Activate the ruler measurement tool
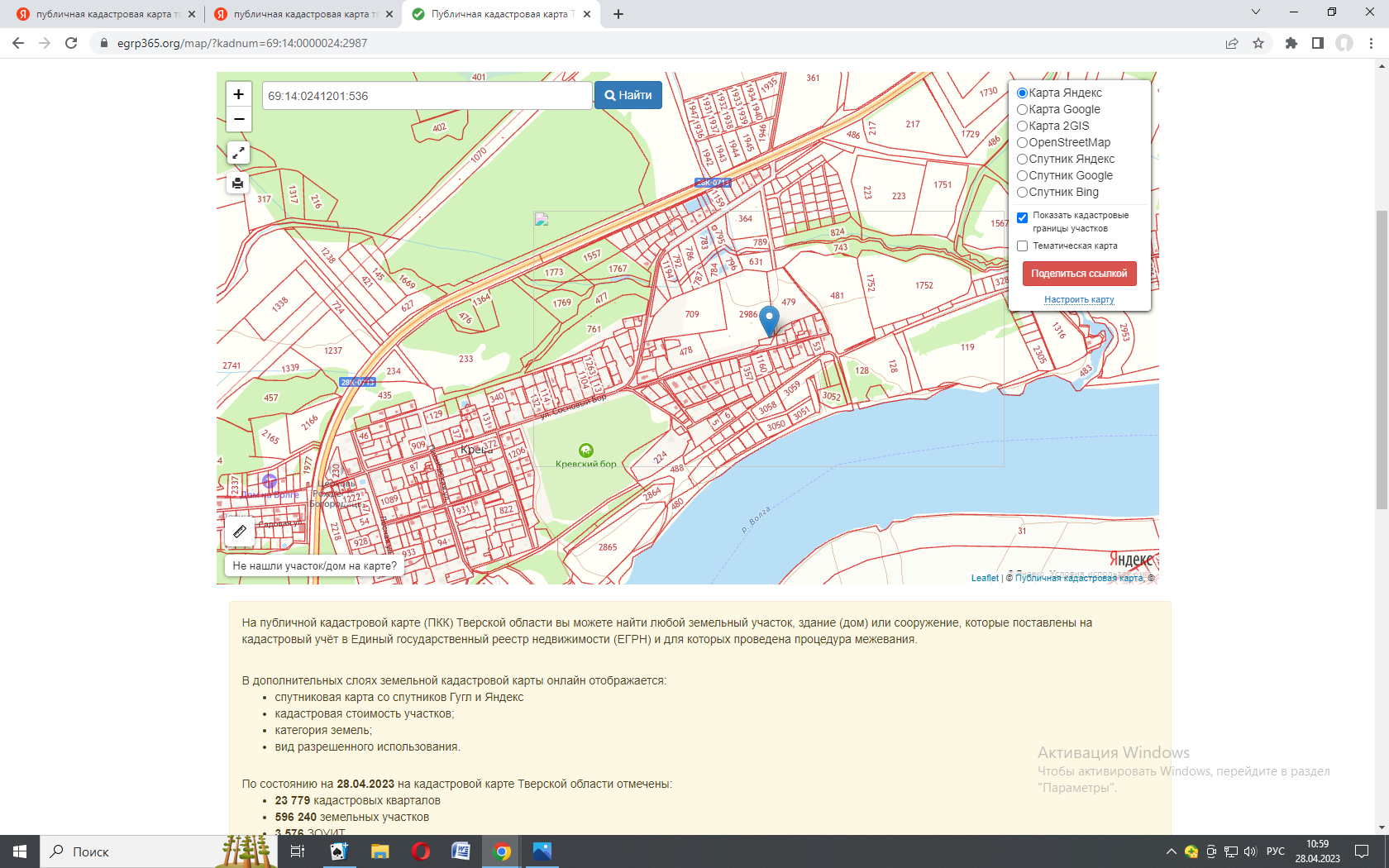Screen dimensions: 1389x868 240,532
